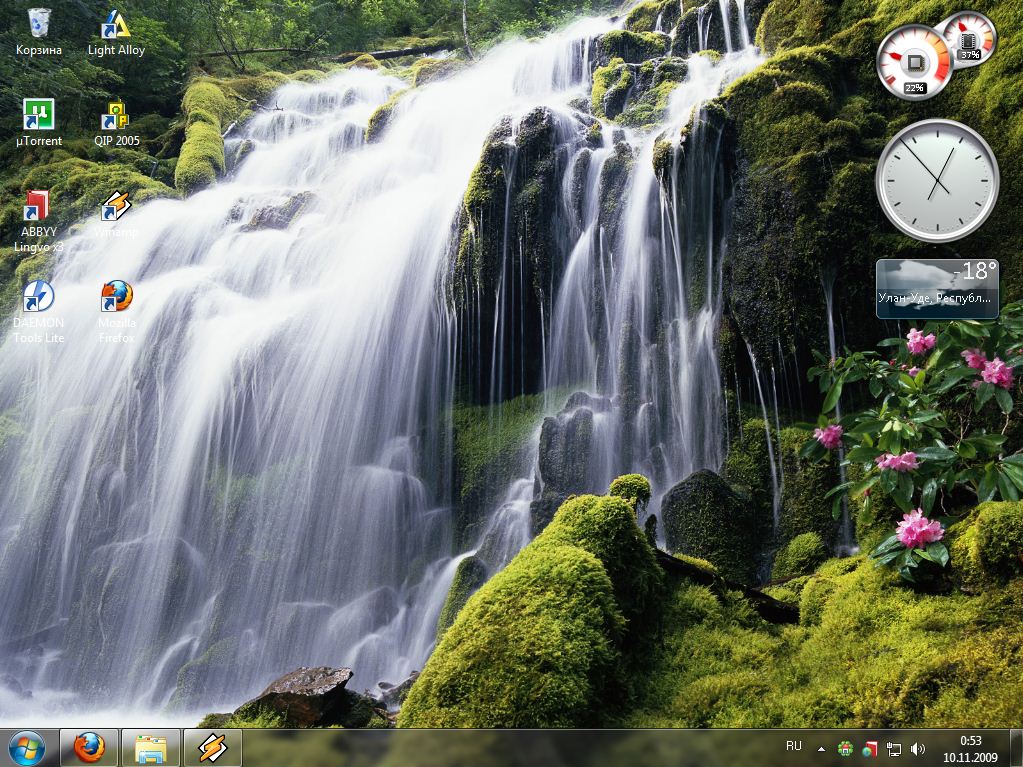
Task: Open the volume speaker tray control
Action: pos(918,748)
